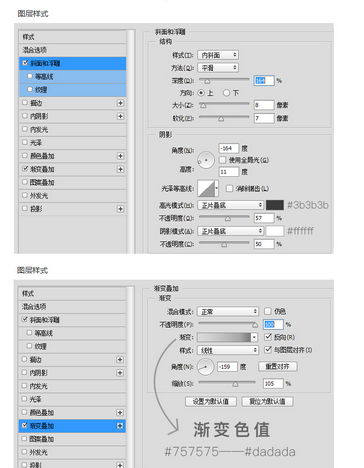
Task: Click the gradient 不透明度 slider handle
Action: point(255,325)
